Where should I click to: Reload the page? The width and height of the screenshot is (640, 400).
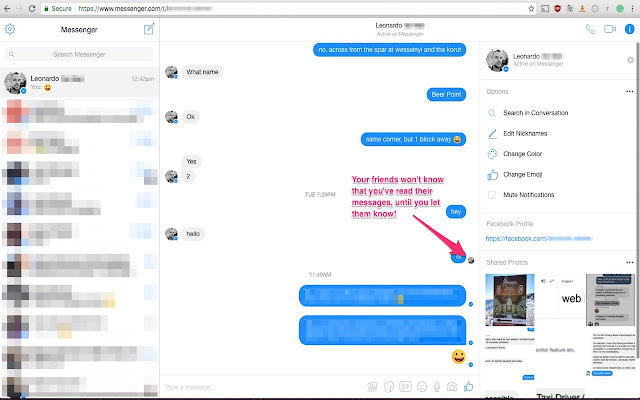[x=31, y=9]
